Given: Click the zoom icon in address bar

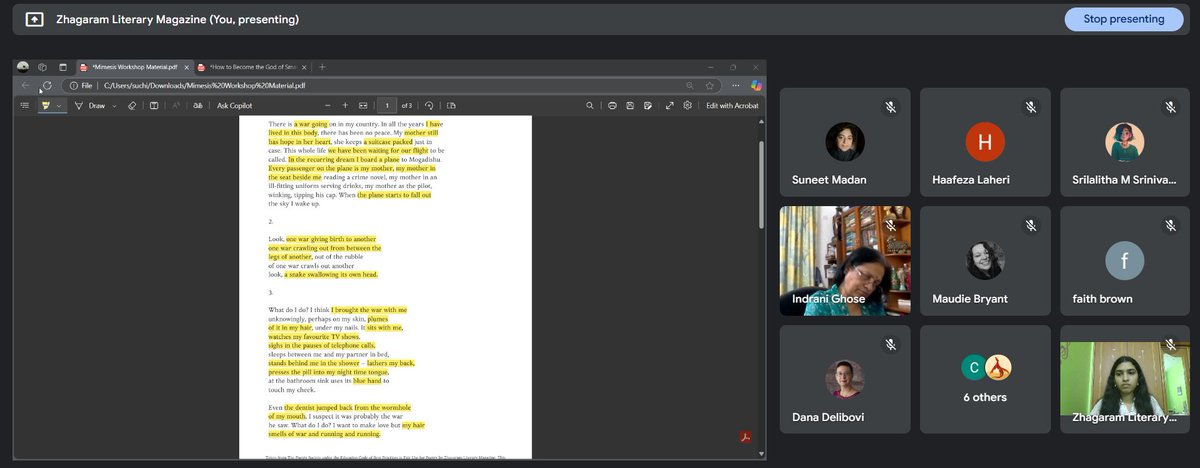Looking at the screenshot, I should (689, 86).
